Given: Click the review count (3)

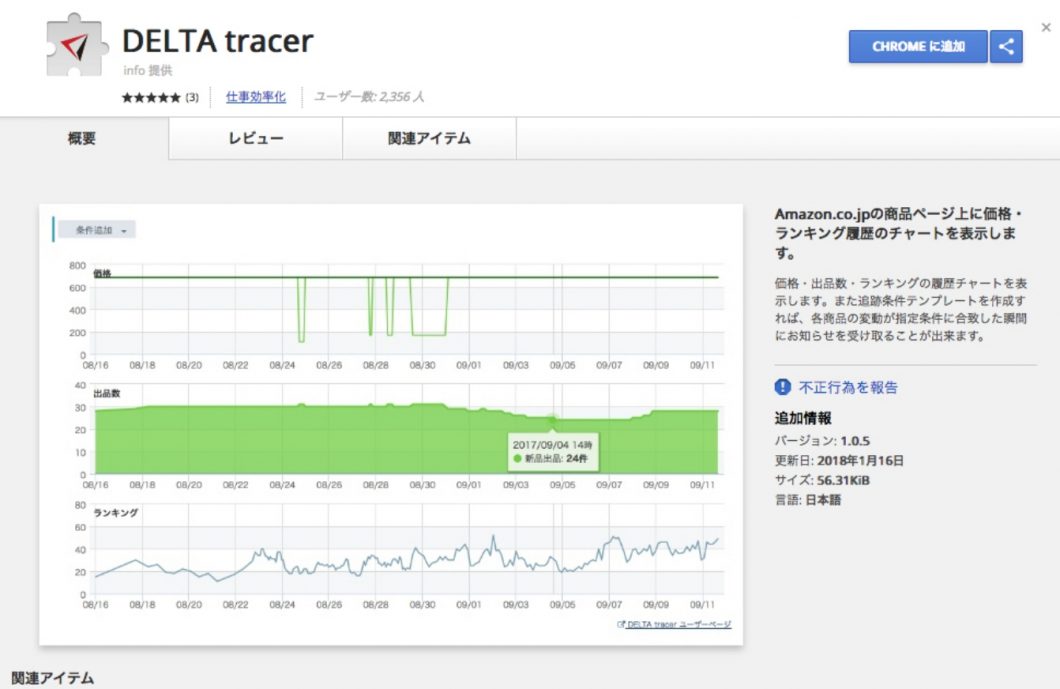Looking at the screenshot, I should [192, 97].
